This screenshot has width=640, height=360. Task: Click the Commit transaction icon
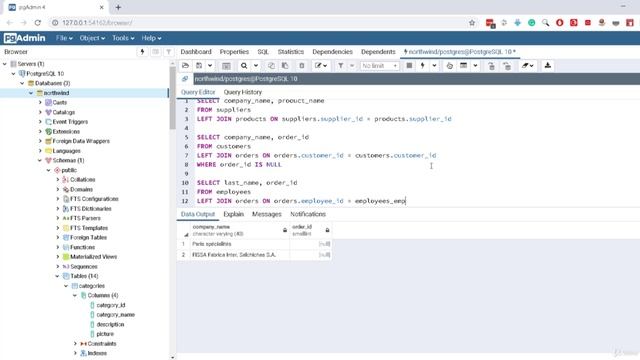pyautogui.click(x=491, y=66)
